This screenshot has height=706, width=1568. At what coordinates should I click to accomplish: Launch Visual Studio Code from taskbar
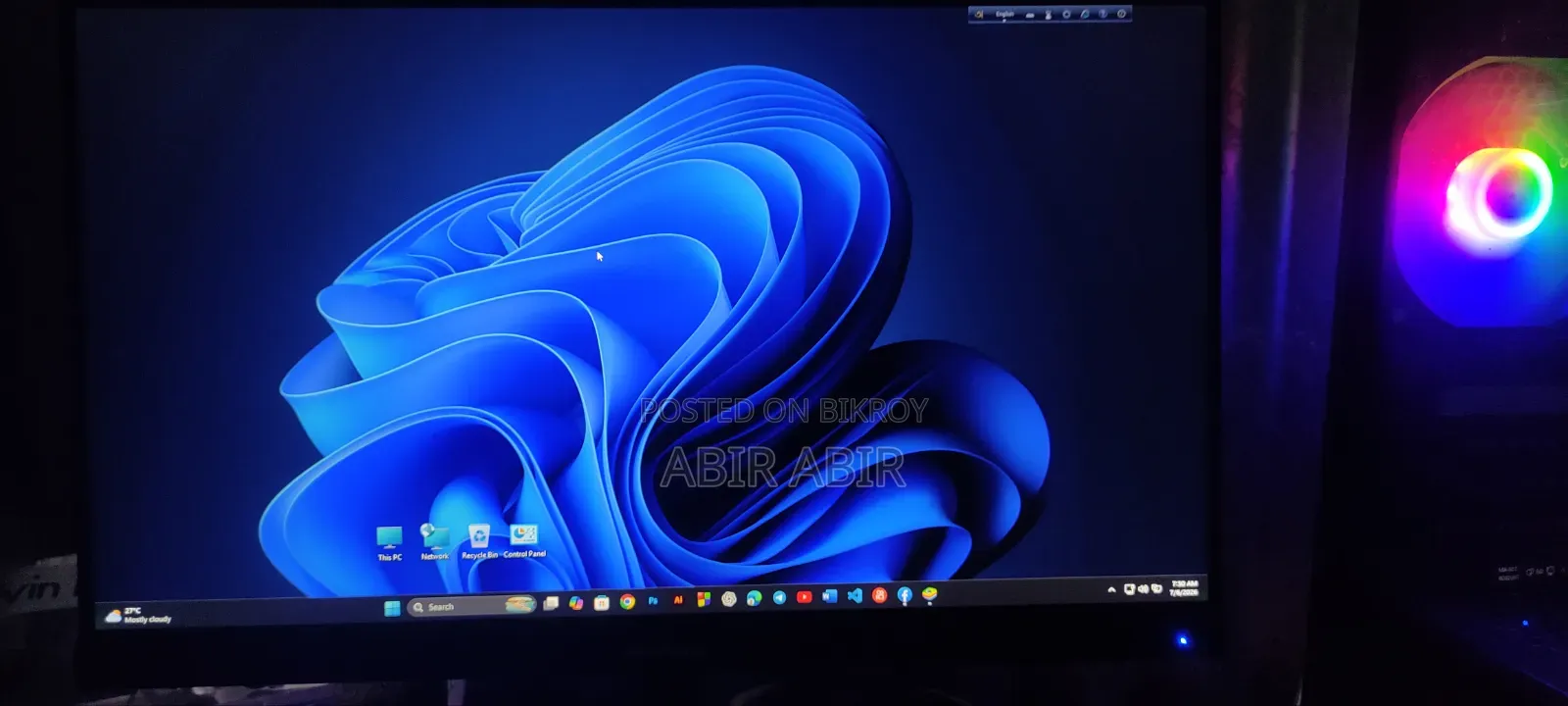pyautogui.click(x=855, y=595)
